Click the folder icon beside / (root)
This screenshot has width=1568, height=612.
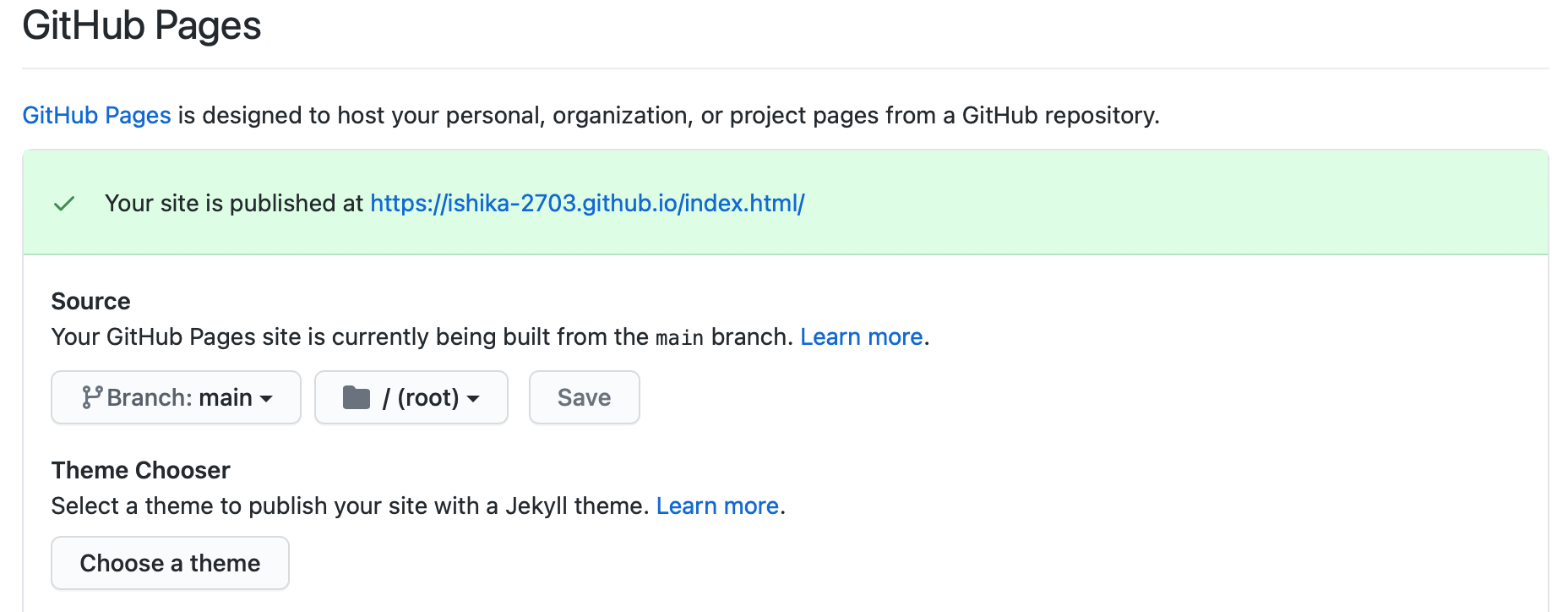click(357, 397)
